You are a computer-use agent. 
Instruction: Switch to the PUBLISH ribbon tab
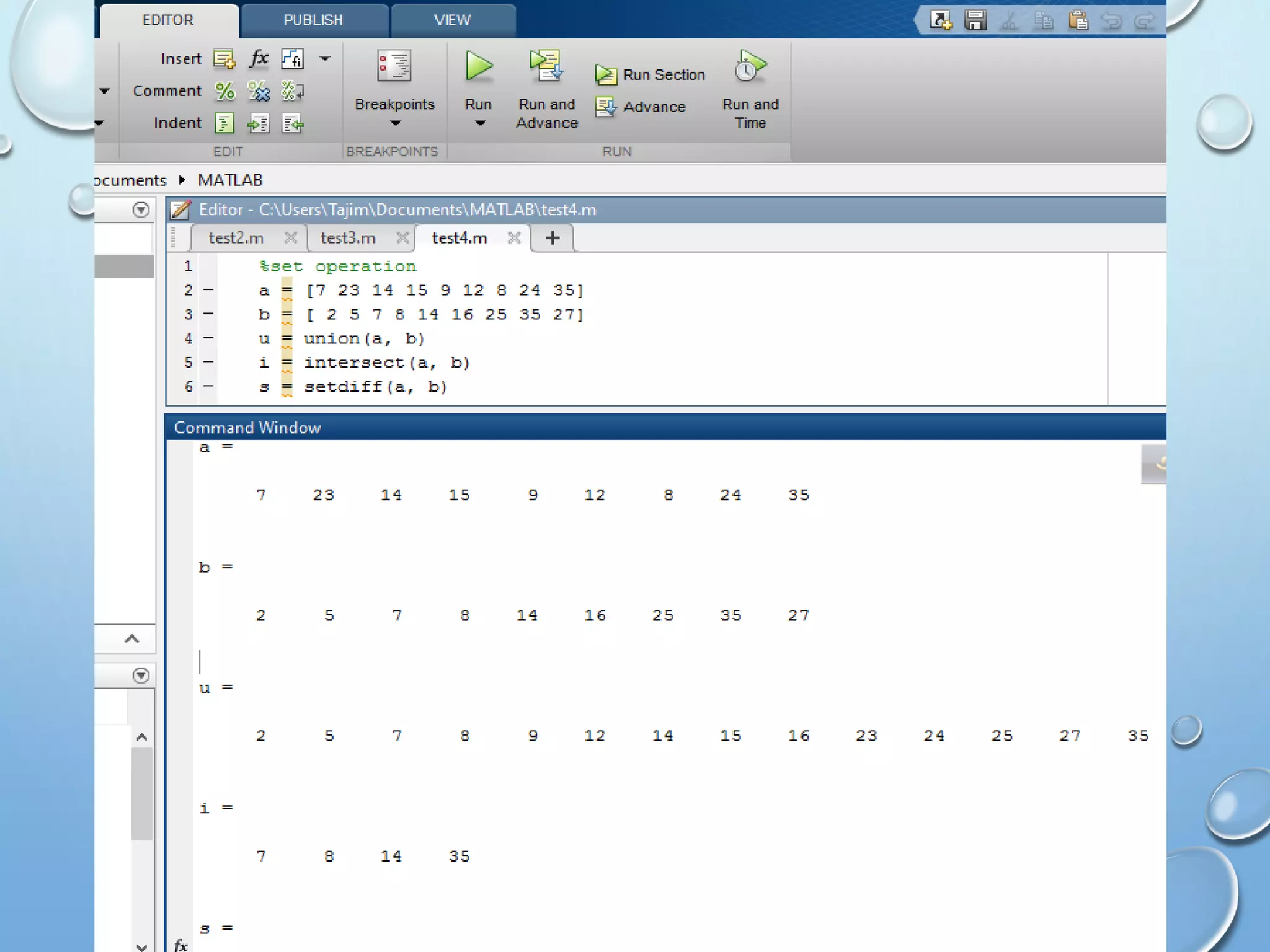[314, 20]
